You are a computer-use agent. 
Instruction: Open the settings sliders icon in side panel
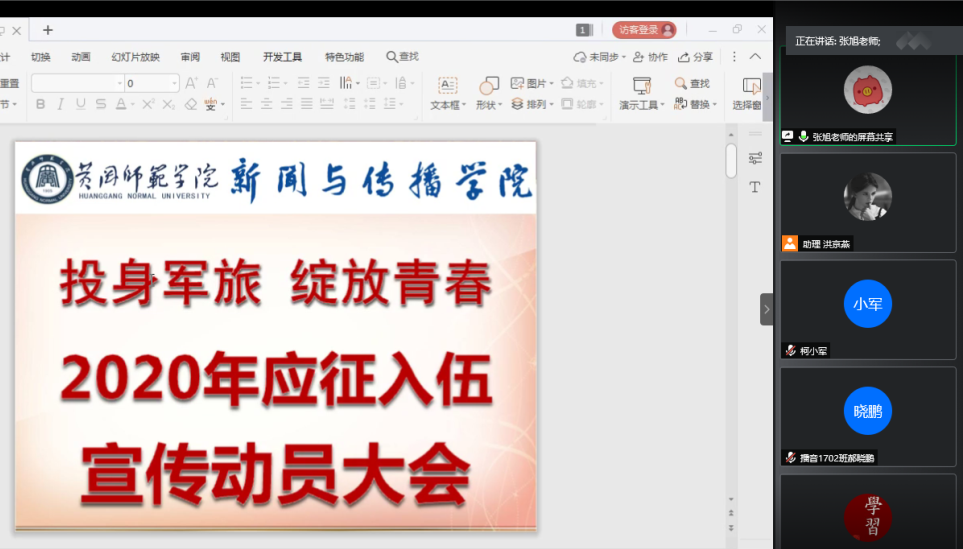pyautogui.click(x=755, y=158)
